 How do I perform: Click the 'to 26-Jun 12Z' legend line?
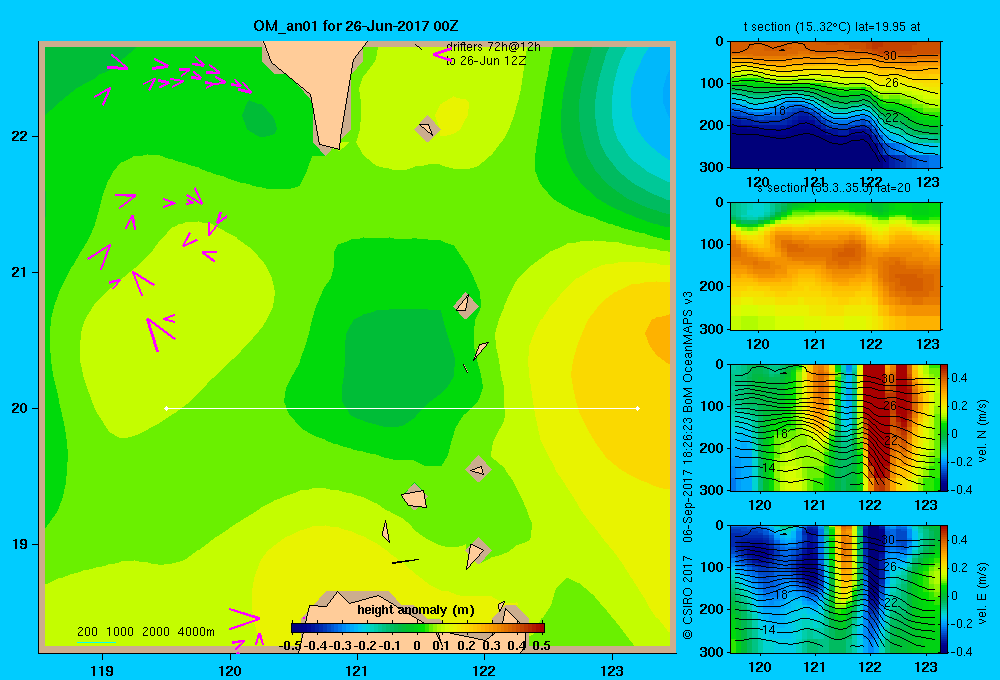(x=486, y=61)
